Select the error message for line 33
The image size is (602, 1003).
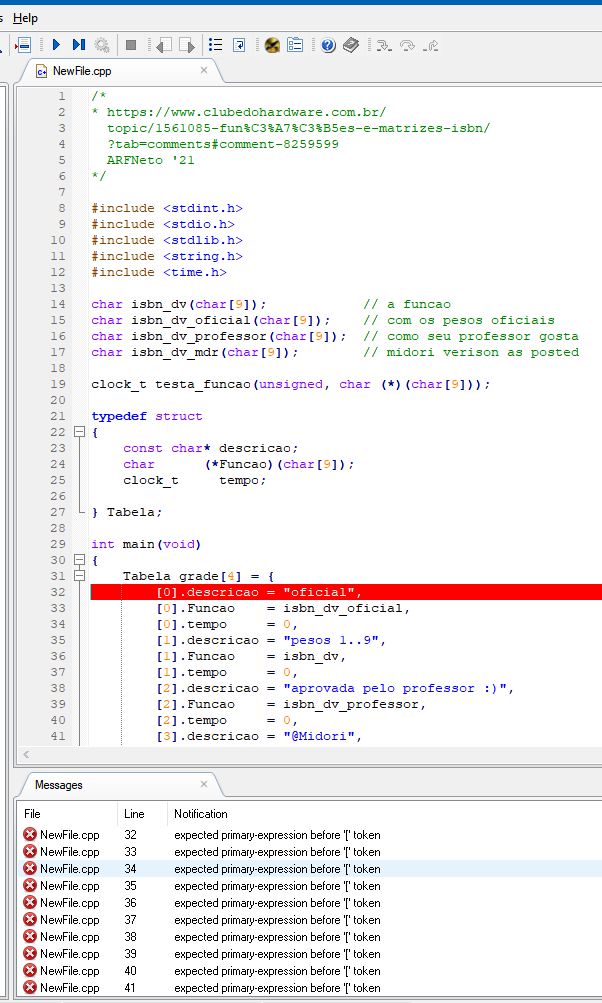(309, 852)
